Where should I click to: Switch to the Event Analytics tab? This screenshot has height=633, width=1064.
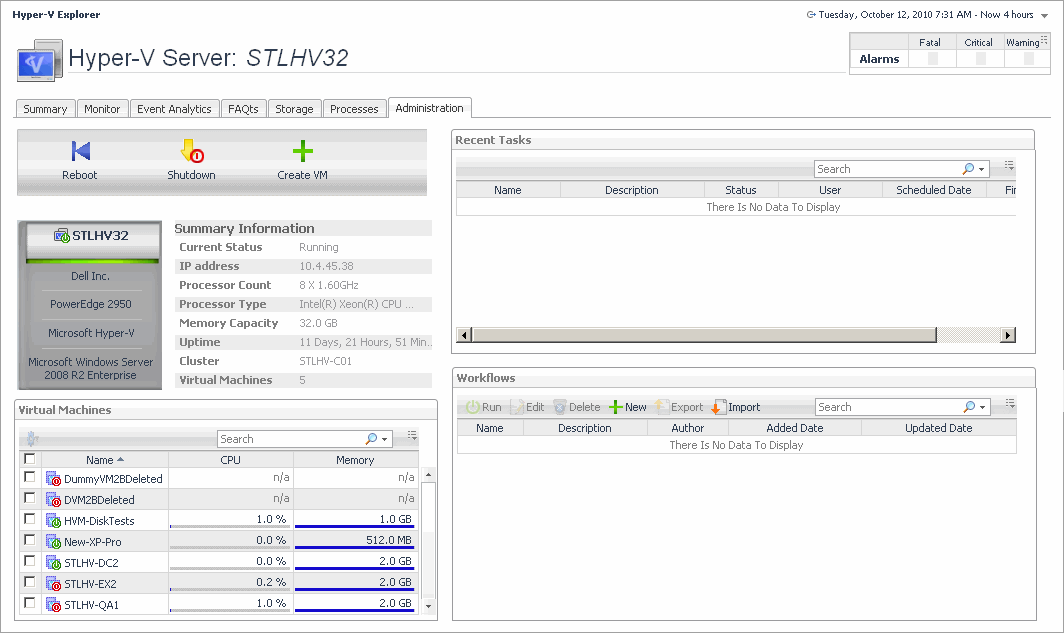point(174,109)
